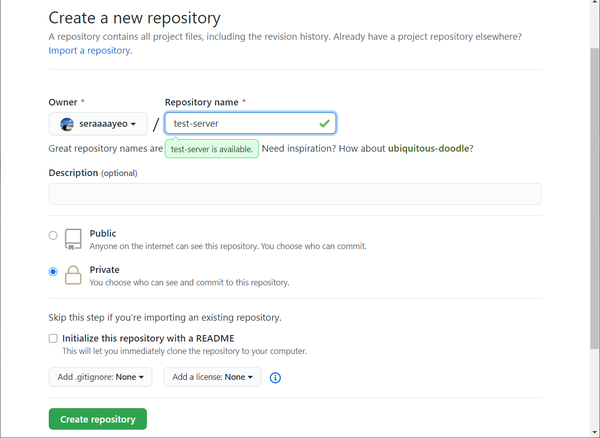
Task: Enable Initialize this repository with a README
Action: (53, 338)
